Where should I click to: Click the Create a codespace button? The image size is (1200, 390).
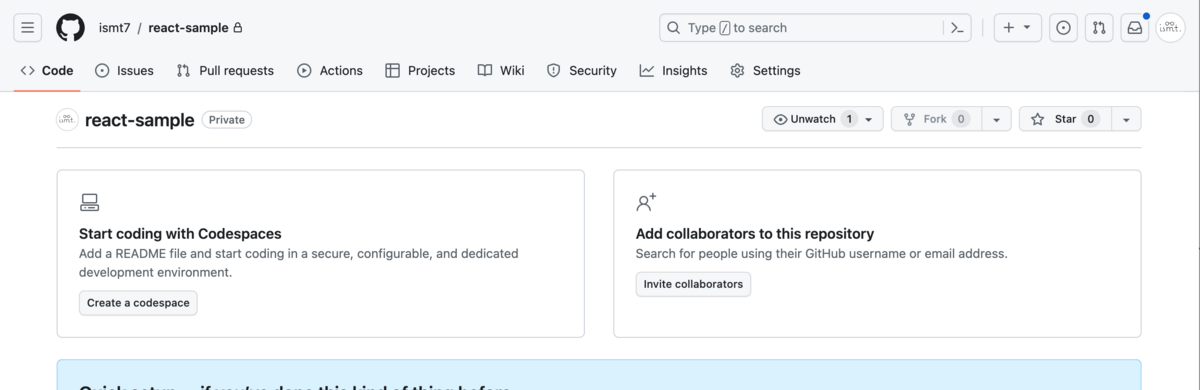pyautogui.click(x=138, y=303)
